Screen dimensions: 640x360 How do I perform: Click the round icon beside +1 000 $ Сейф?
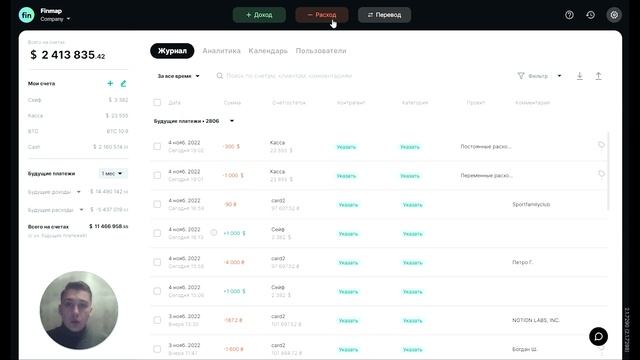pos(213,232)
